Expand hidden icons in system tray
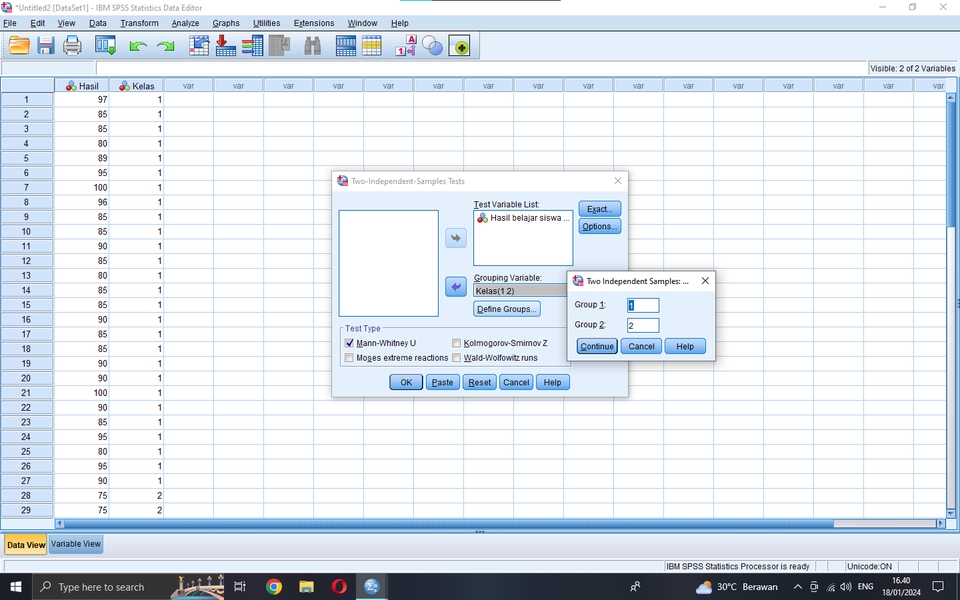Image resolution: width=960 pixels, height=600 pixels. [797, 587]
